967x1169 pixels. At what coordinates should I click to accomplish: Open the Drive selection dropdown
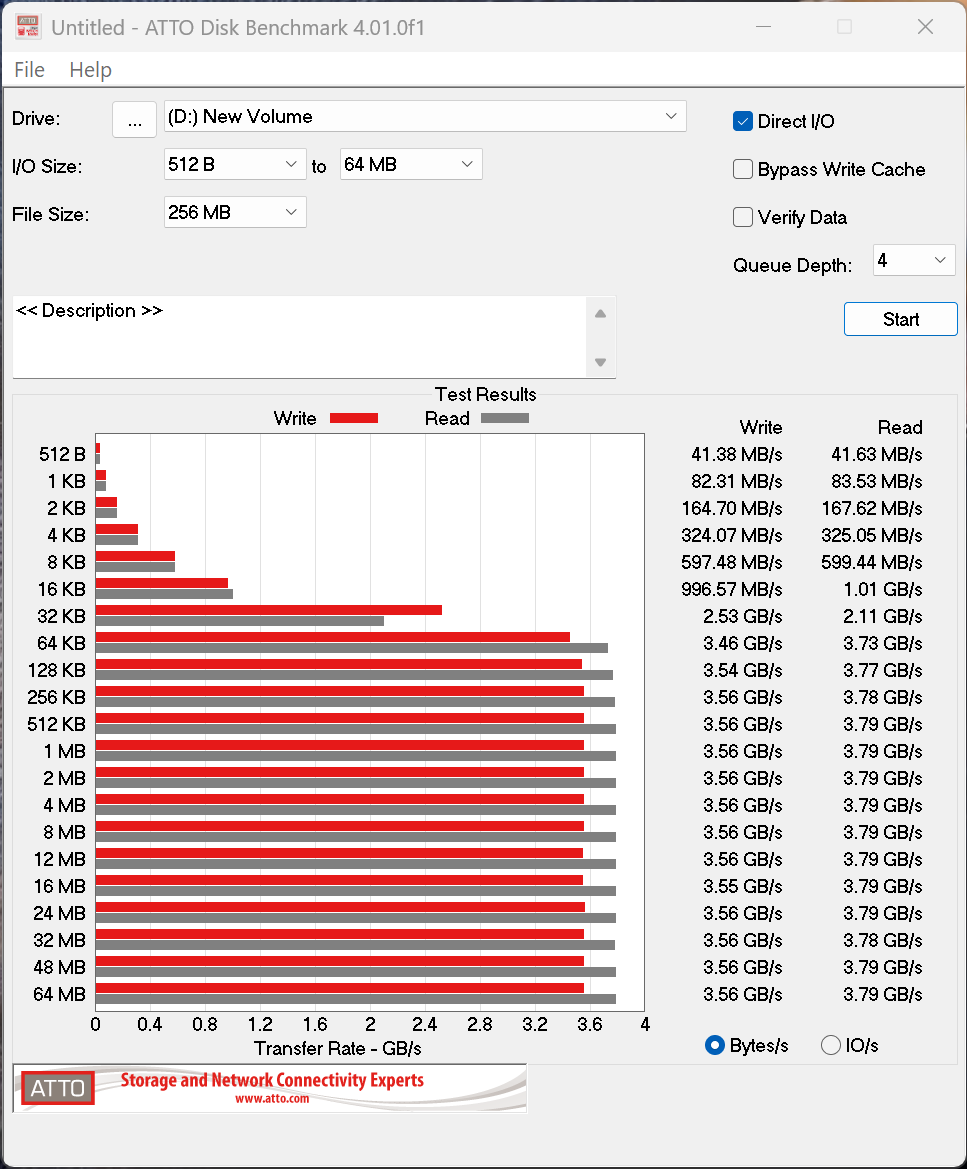425,117
